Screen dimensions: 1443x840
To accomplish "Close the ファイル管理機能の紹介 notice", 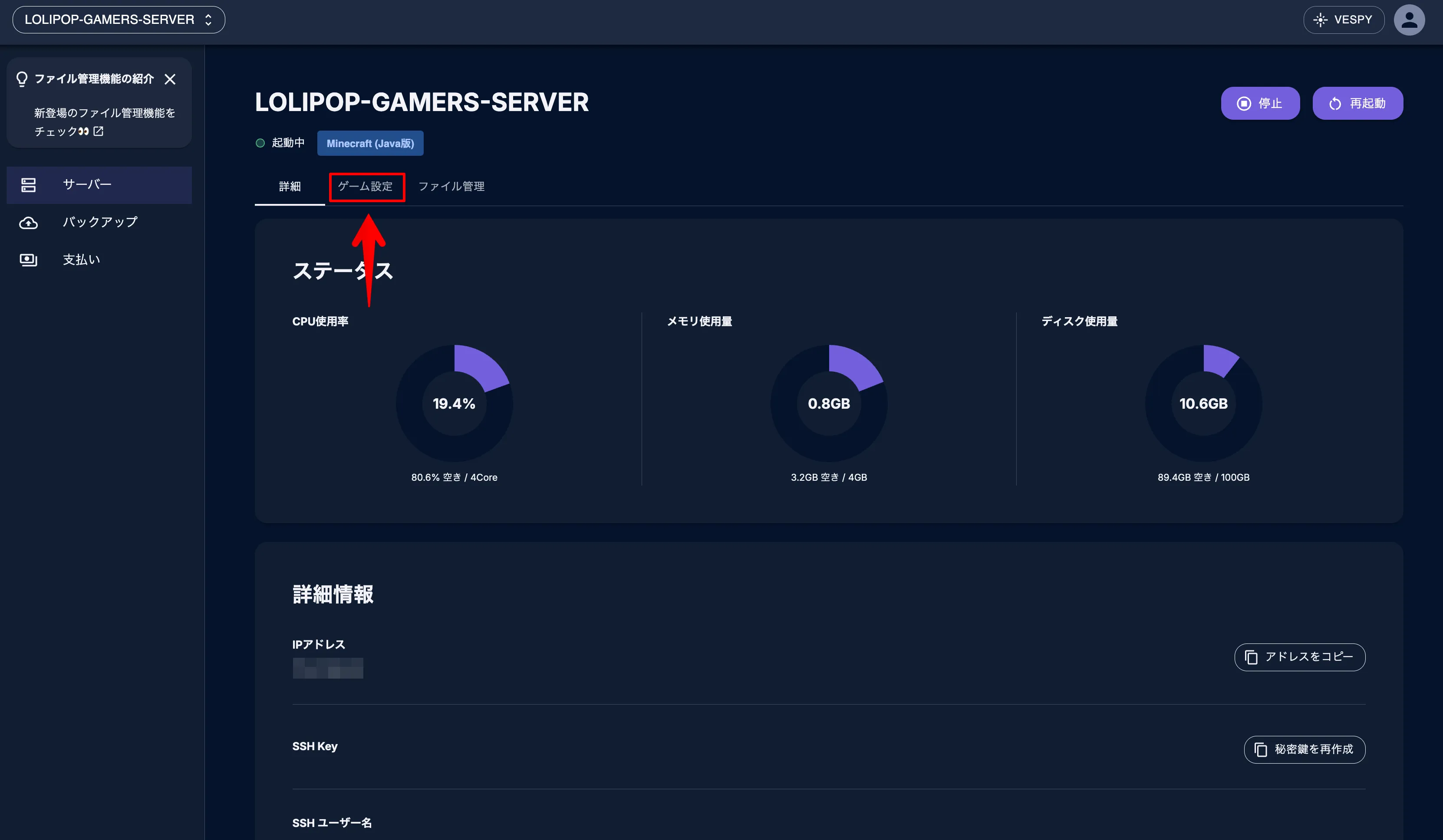I will pyautogui.click(x=170, y=79).
